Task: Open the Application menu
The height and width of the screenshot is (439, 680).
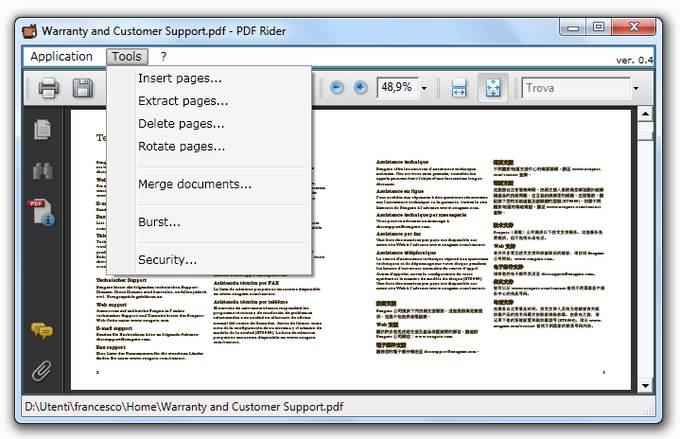Action: tap(61, 56)
